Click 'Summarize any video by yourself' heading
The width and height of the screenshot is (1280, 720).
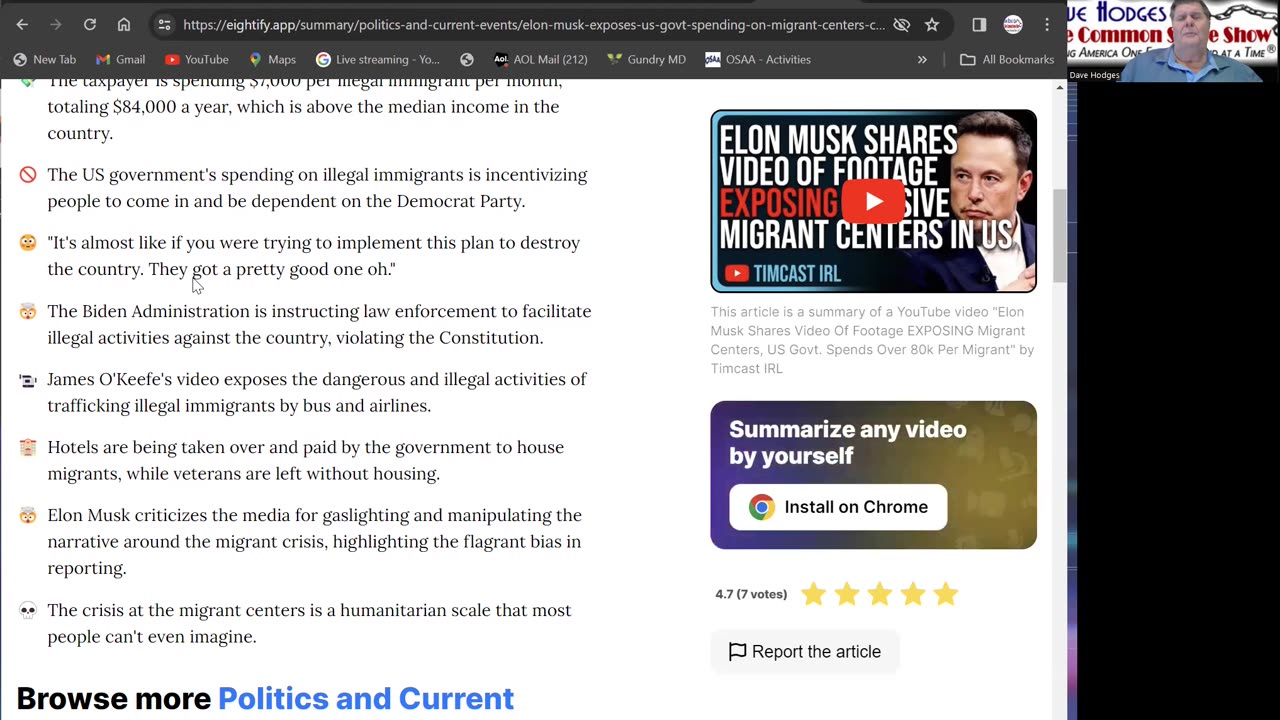tap(848, 442)
